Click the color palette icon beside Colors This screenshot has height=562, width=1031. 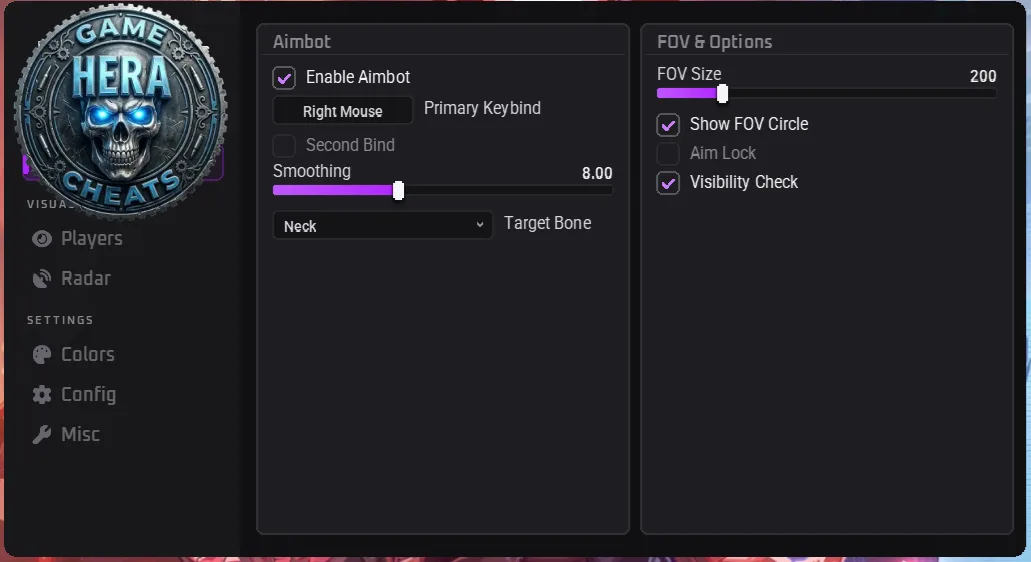point(42,355)
